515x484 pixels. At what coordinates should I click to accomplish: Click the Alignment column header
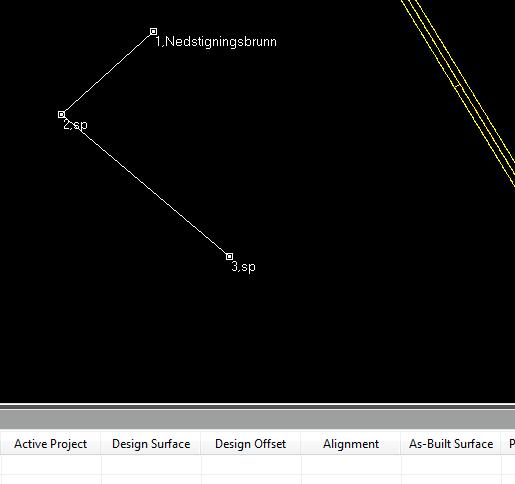pyautogui.click(x=351, y=444)
